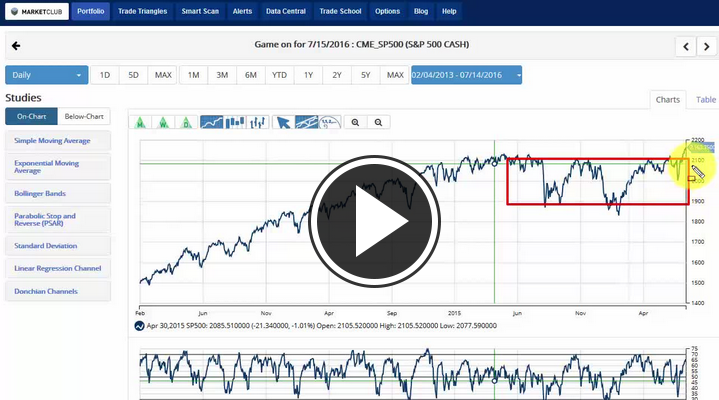This screenshot has height=400, width=719.
Task: Toggle the monthly Trade Triangle icon
Action: pos(140,122)
